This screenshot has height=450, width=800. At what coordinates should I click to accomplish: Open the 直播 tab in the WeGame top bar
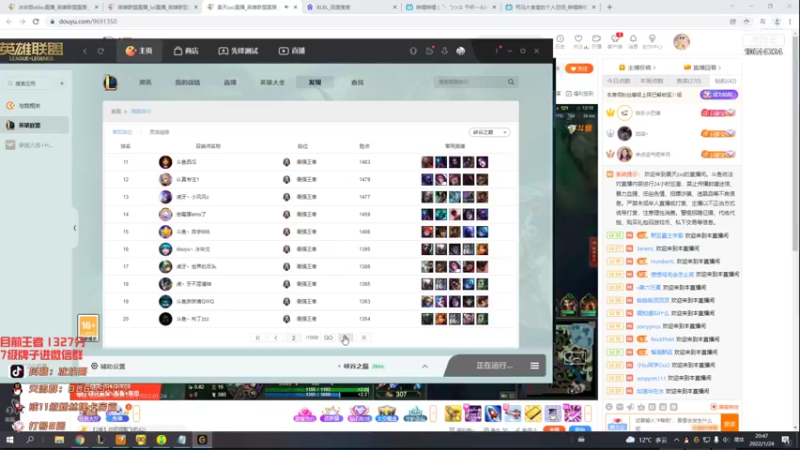pos(292,51)
